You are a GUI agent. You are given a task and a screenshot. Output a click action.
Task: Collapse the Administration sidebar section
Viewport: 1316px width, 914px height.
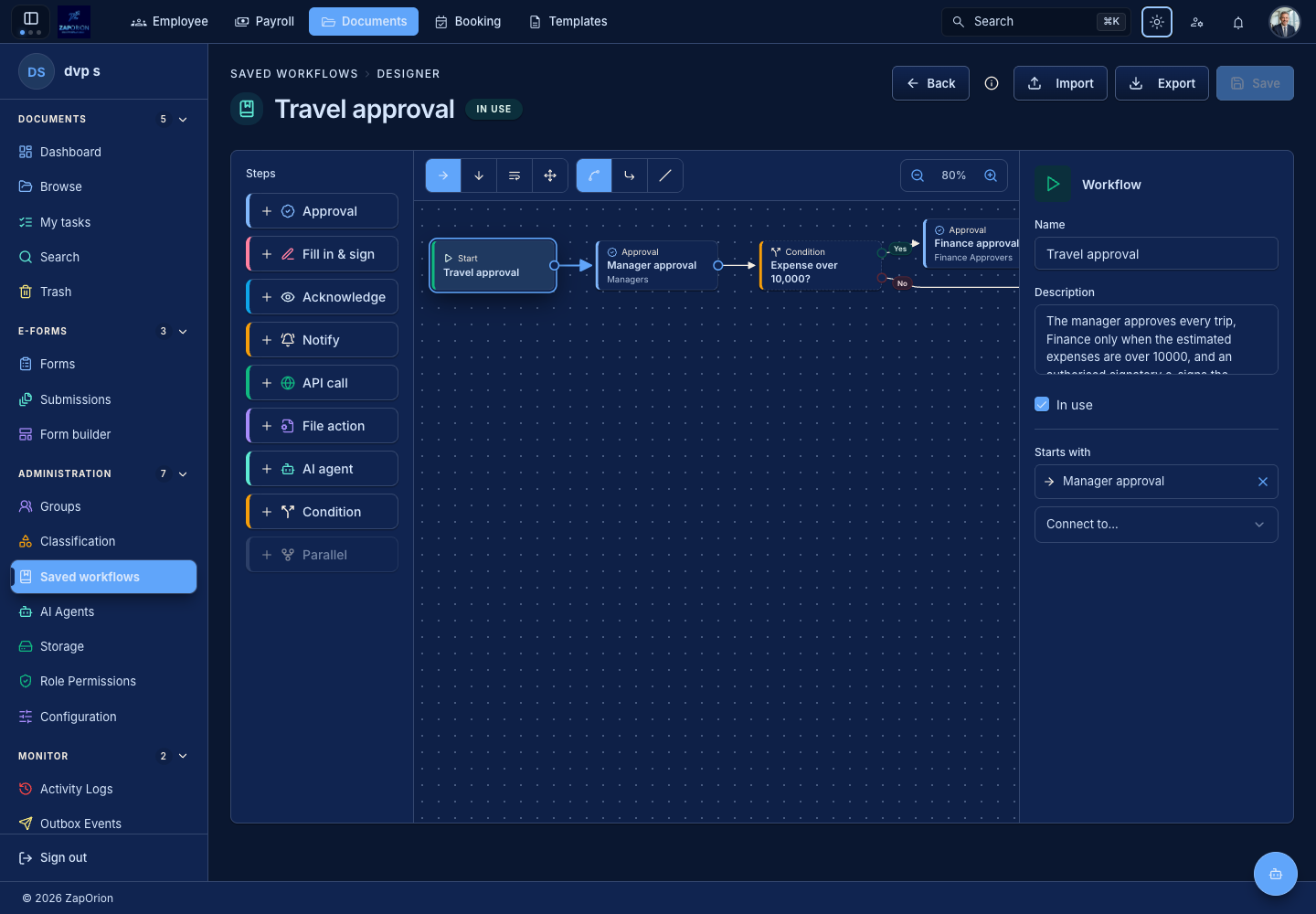click(x=183, y=474)
